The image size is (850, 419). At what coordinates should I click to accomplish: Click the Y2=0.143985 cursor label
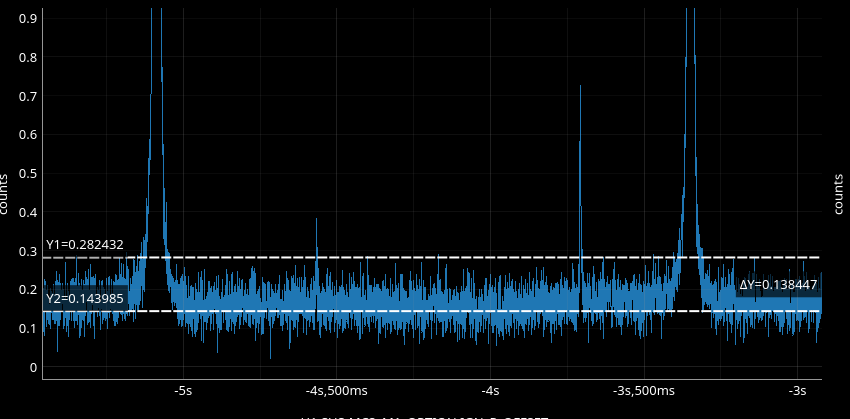tap(85, 298)
